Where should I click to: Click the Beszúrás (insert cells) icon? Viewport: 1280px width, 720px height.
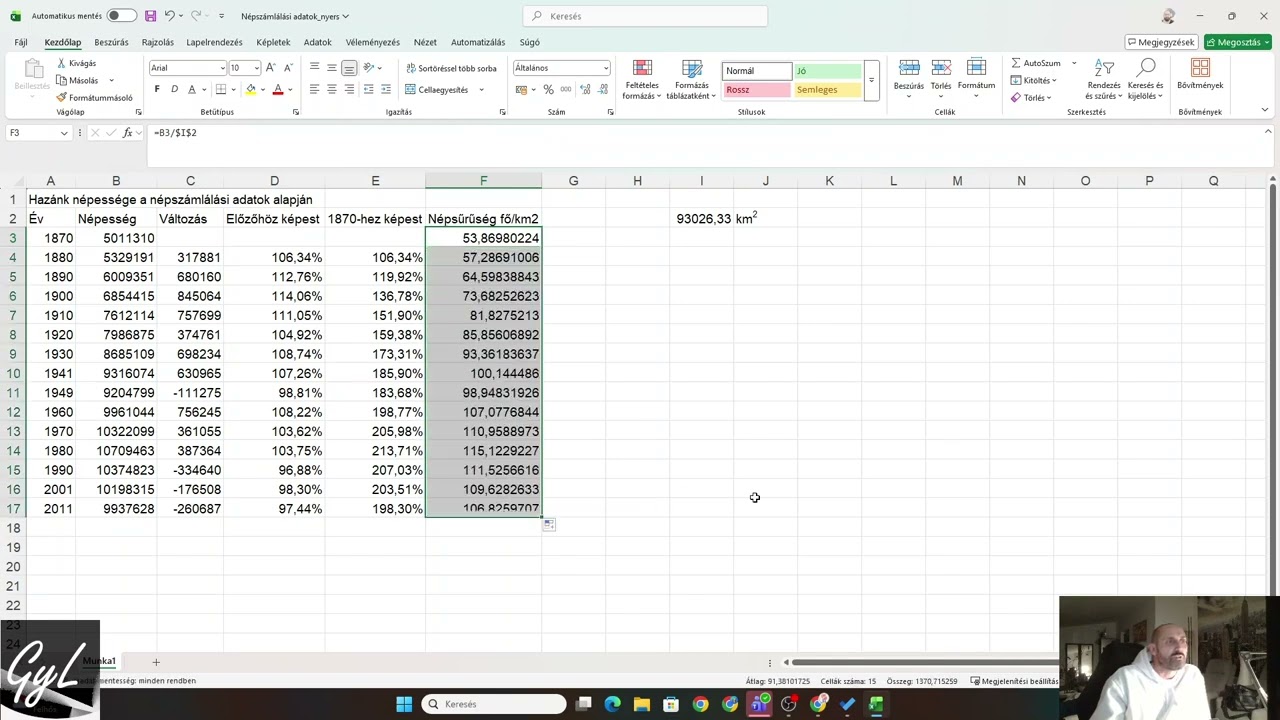coord(909,68)
